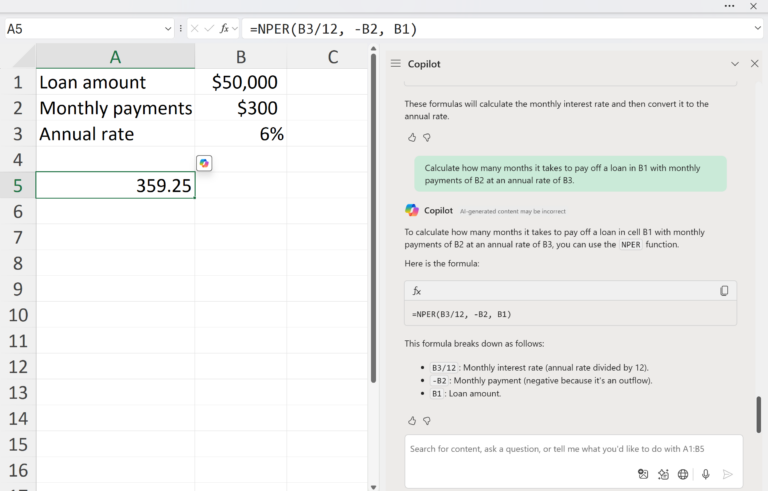Thumbs down the earlier annual rate response
The height and width of the screenshot is (491, 768).
[x=427, y=137]
